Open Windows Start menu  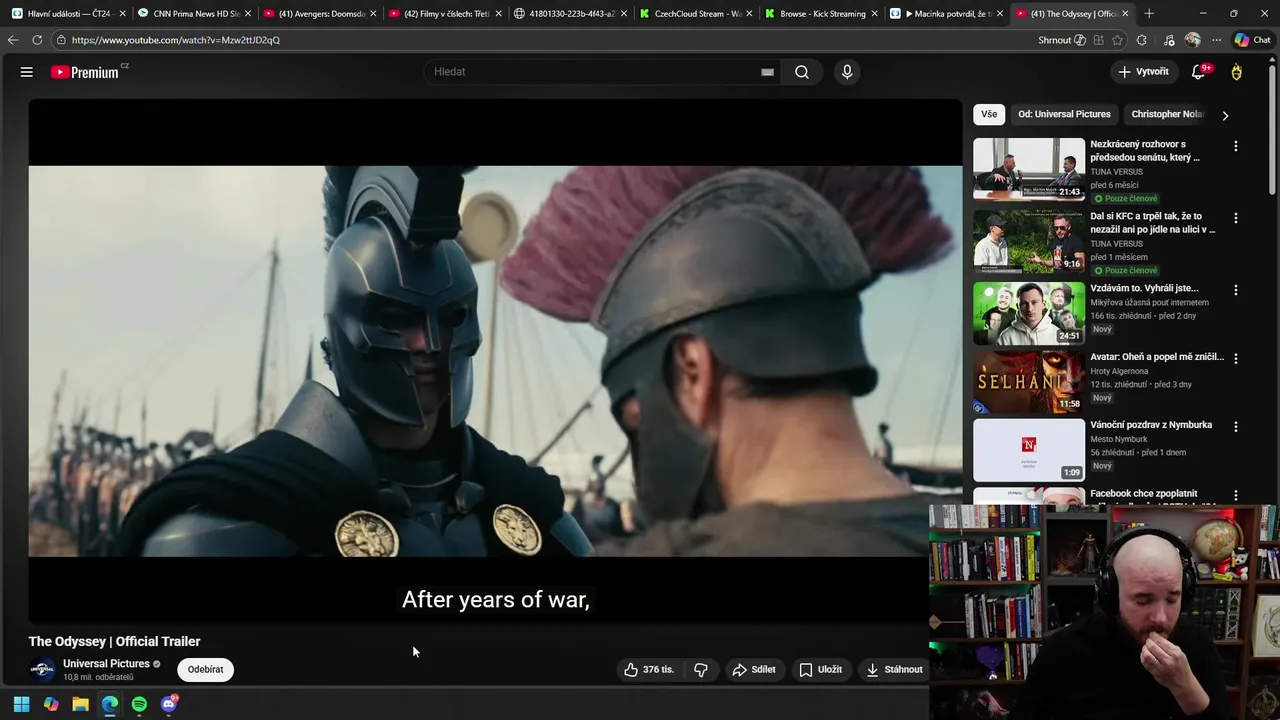pyautogui.click(x=21, y=704)
